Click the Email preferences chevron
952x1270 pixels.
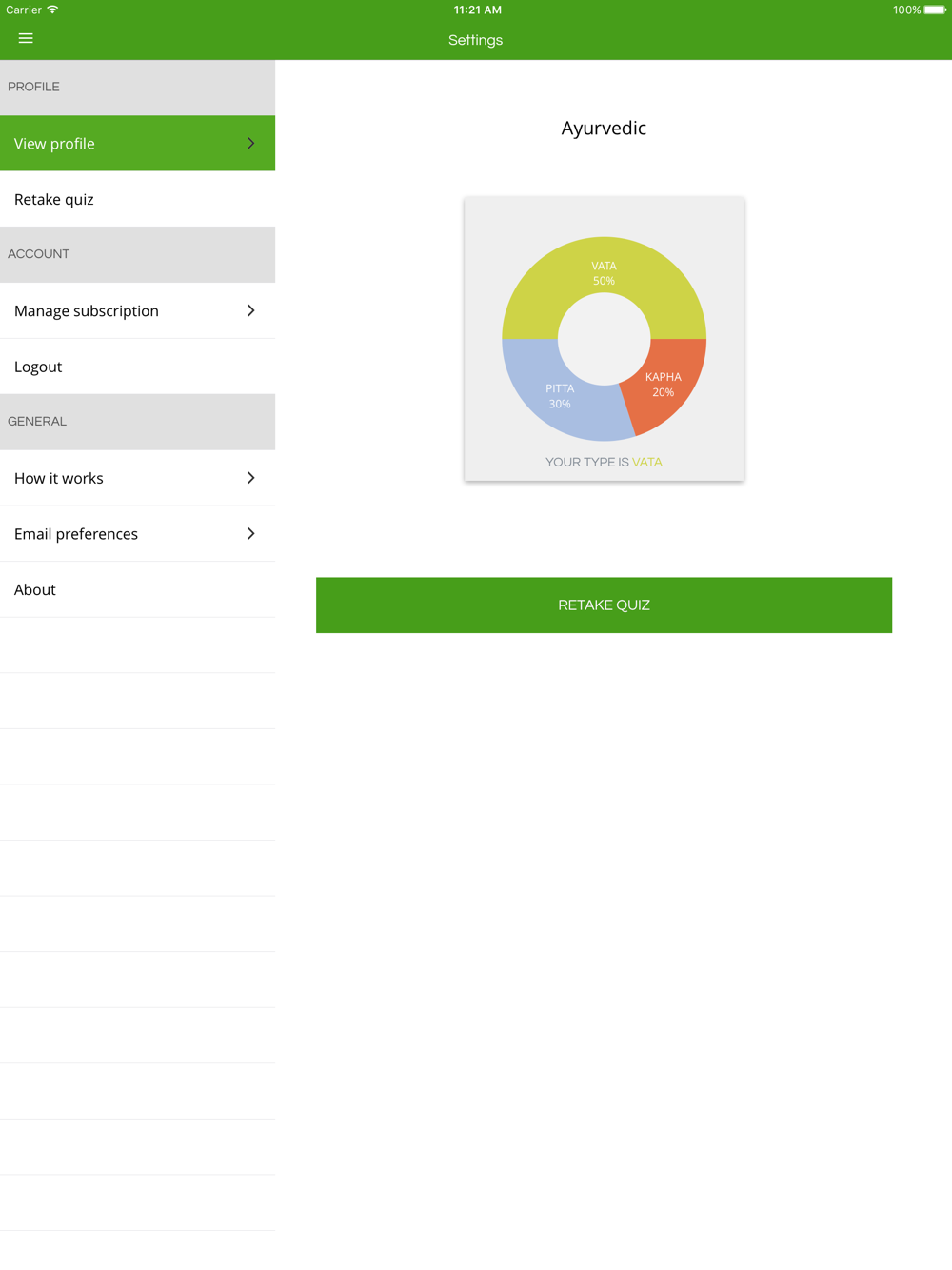pos(251,534)
